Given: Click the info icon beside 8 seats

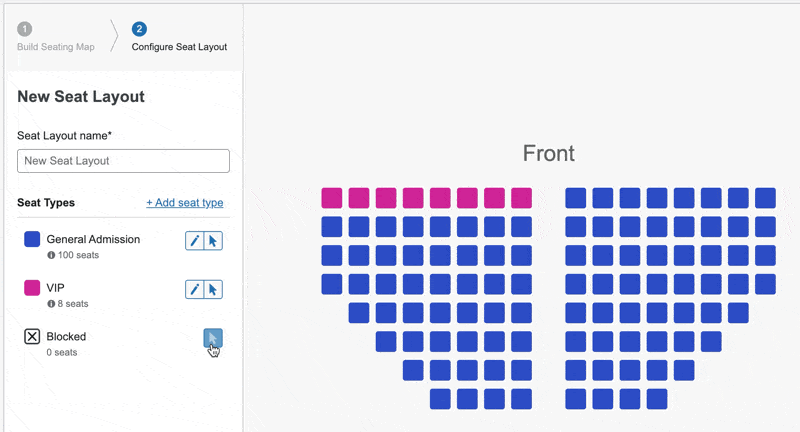Looking at the screenshot, I should click(x=50, y=304).
